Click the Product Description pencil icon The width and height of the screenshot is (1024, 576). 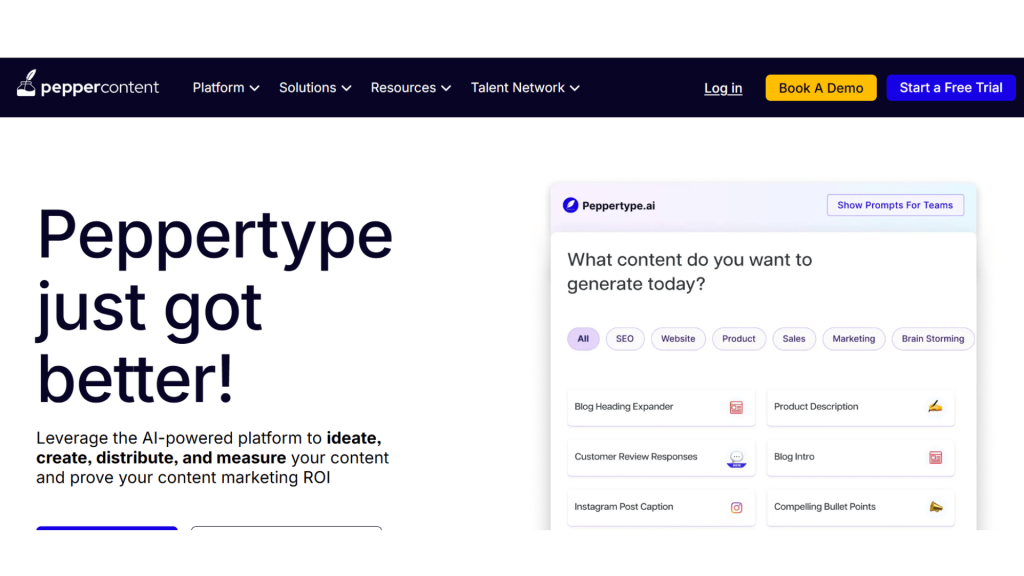935,407
